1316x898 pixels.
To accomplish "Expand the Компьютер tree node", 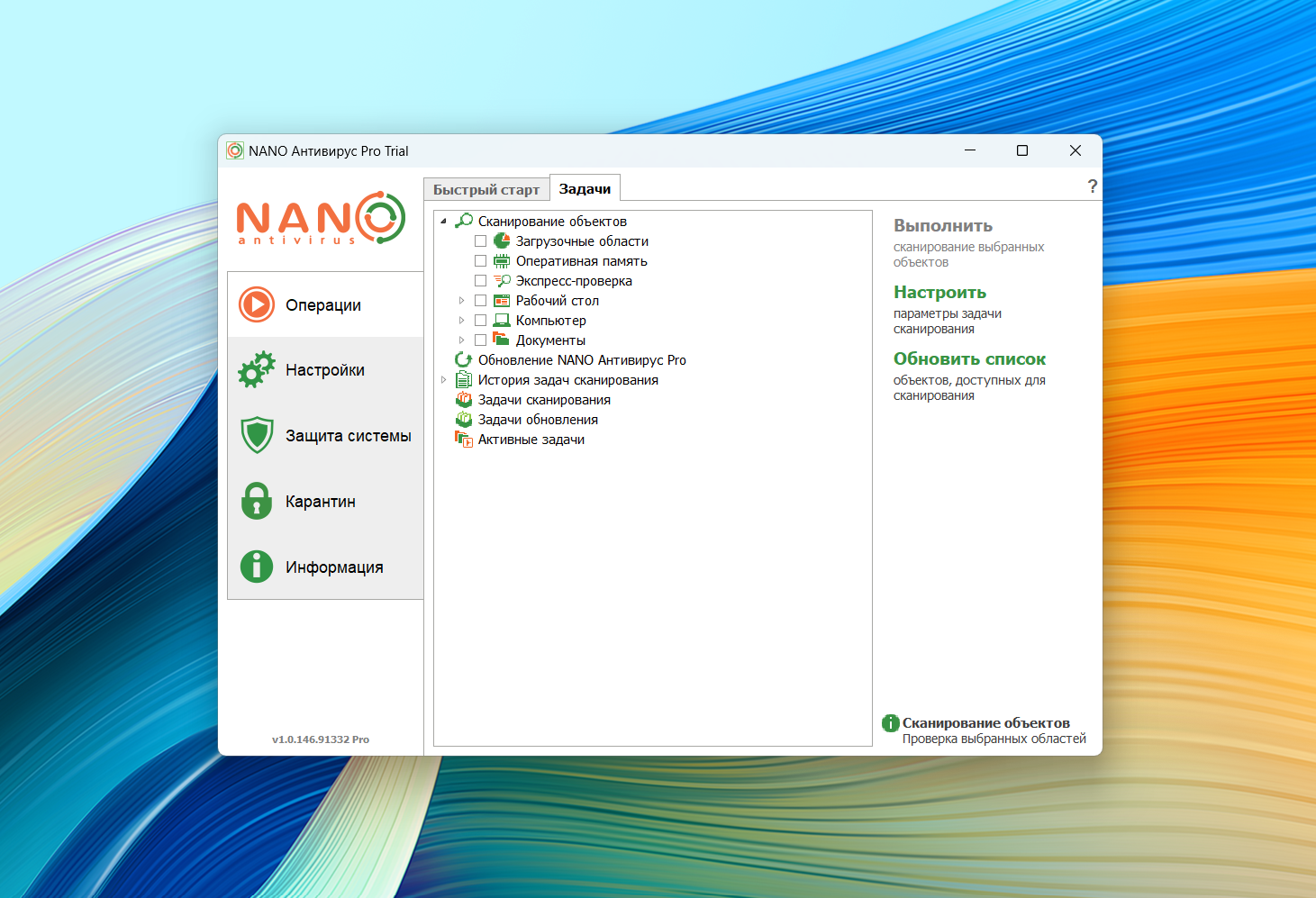I will click(x=461, y=321).
